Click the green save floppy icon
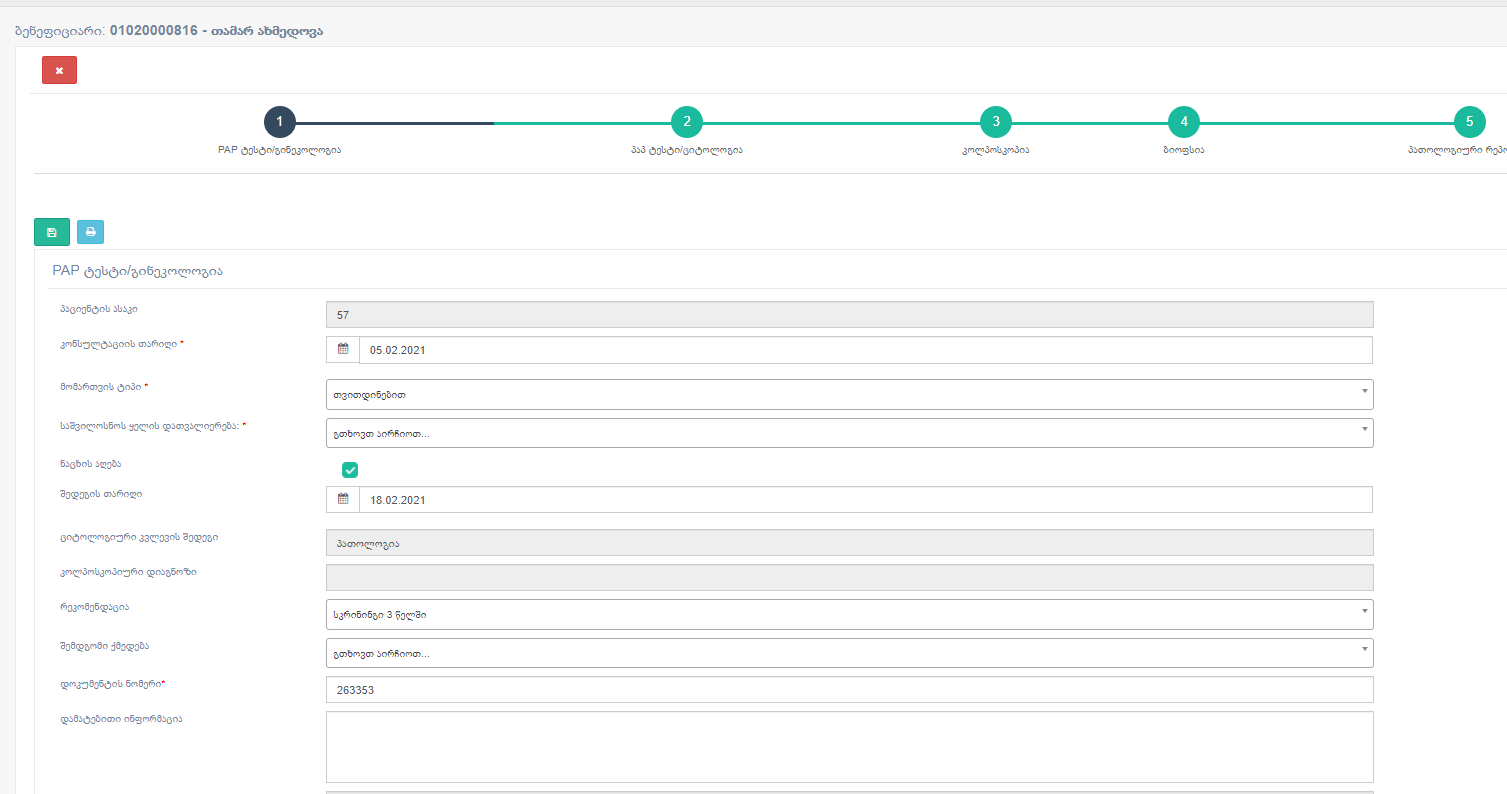Screen dimensions: 1507x794 tap(52, 232)
